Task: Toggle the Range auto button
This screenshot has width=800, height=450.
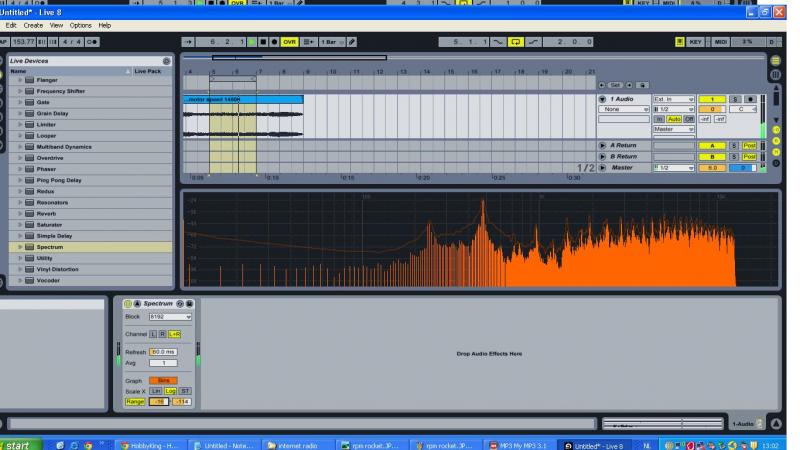Action: (135, 402)
